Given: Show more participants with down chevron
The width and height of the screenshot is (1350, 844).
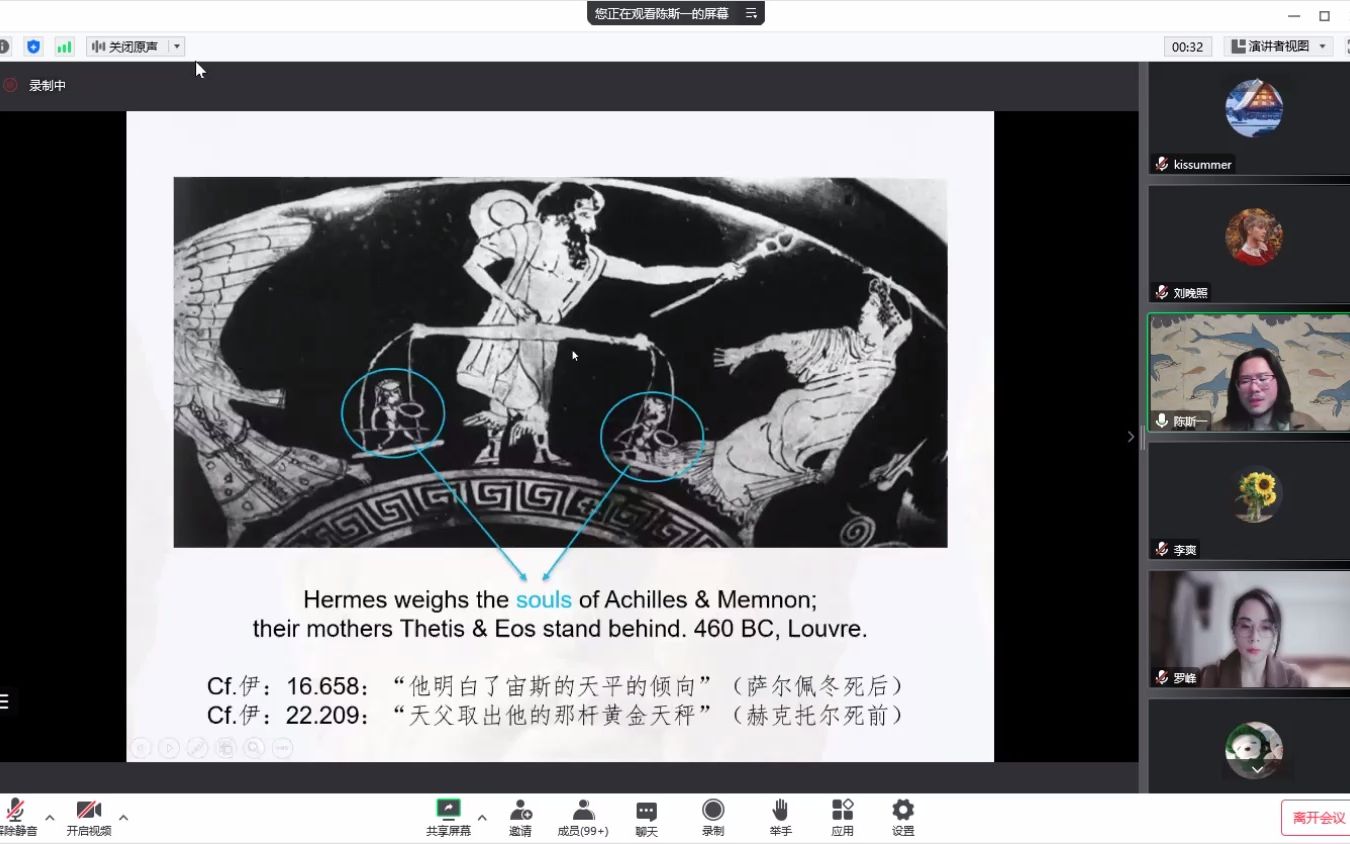Looking at the screenshot, I should pos(1258,769).
